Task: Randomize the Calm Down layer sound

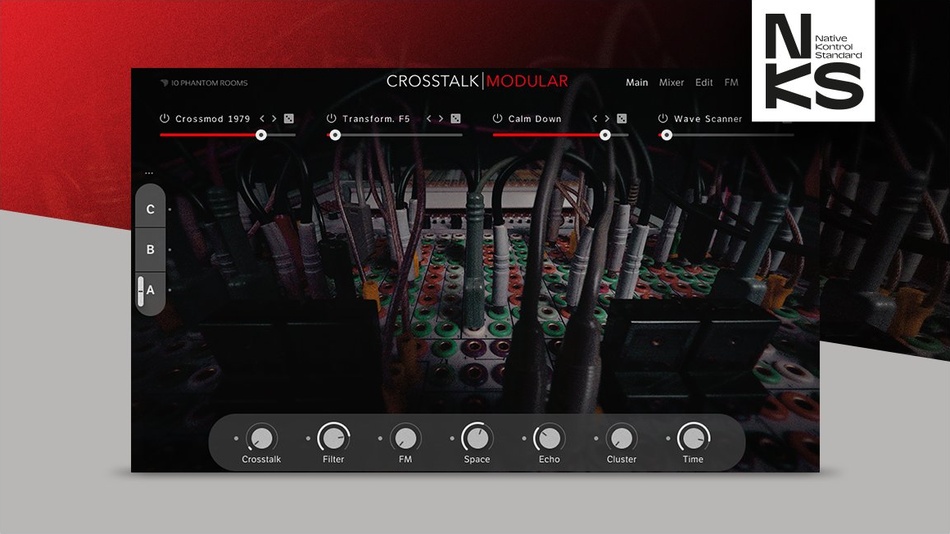Action: [621, 119]
